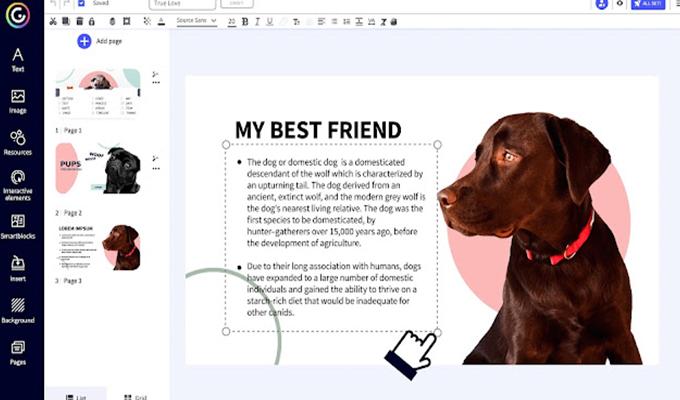
Task: Click the font size 20 field
Action: (x=232, y=21)
